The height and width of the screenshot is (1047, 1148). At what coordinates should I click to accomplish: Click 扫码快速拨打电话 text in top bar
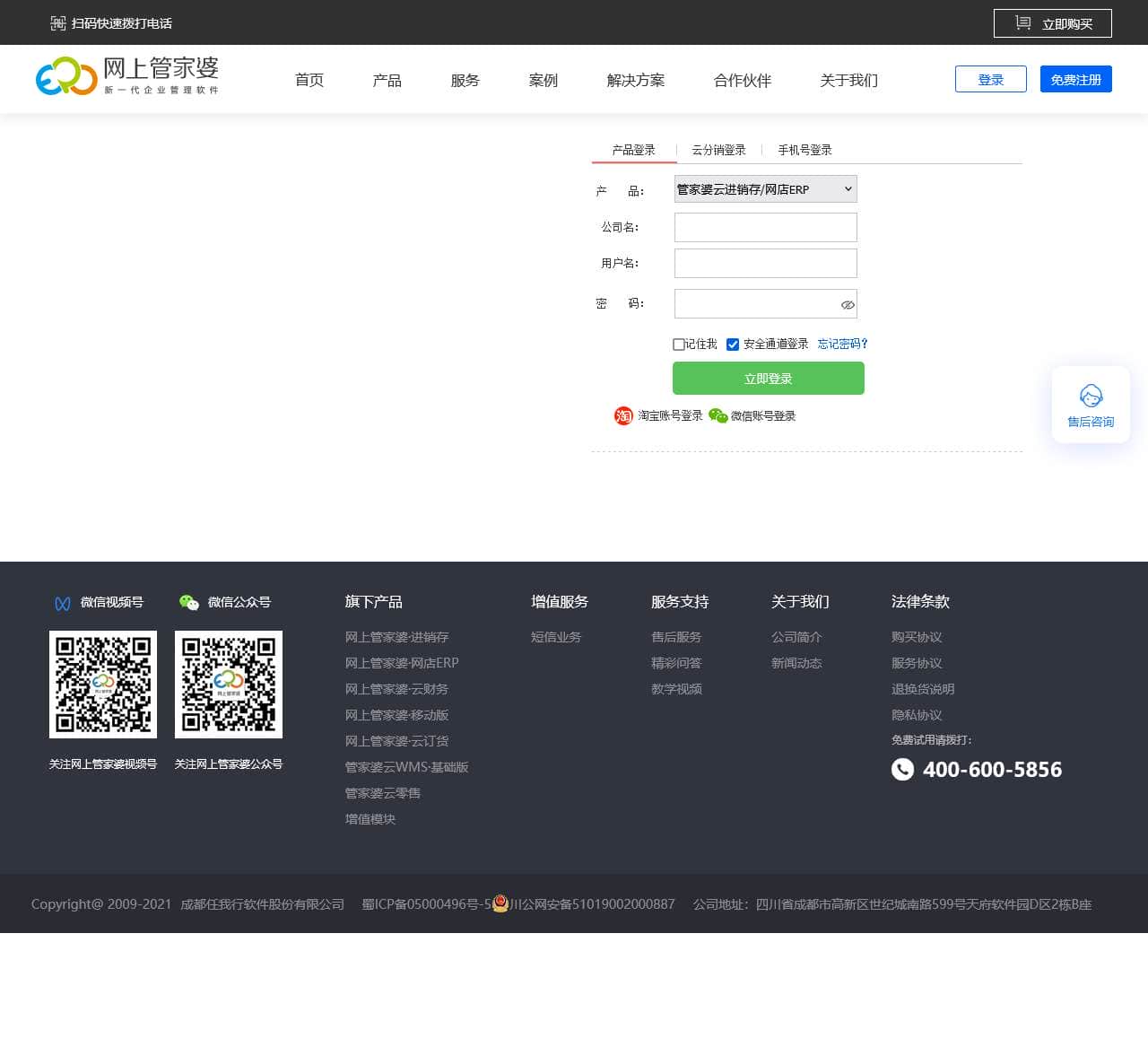click(x=122, y=23)
